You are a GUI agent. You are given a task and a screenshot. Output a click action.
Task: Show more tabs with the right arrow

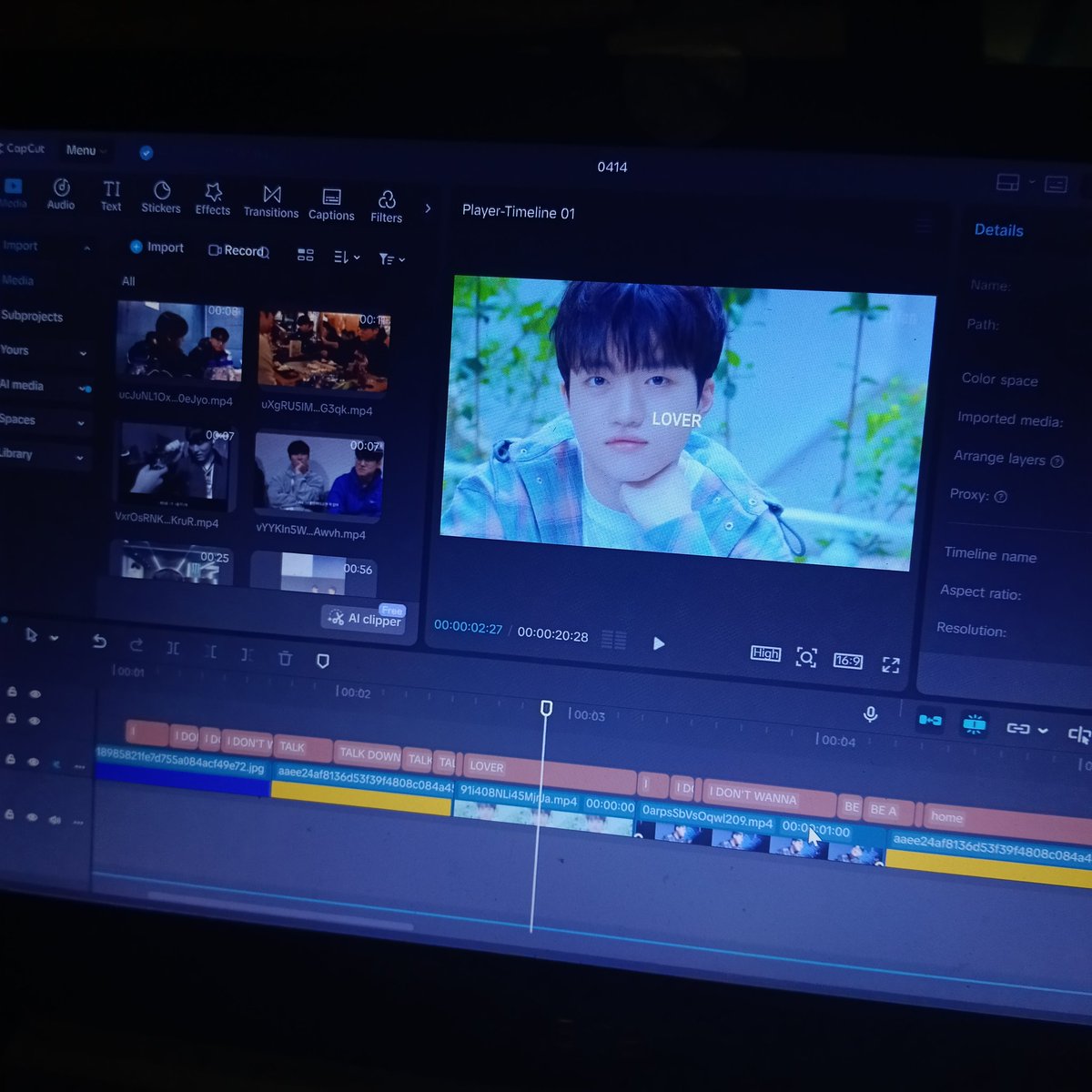pyautogui.click(x=428, y=208)
